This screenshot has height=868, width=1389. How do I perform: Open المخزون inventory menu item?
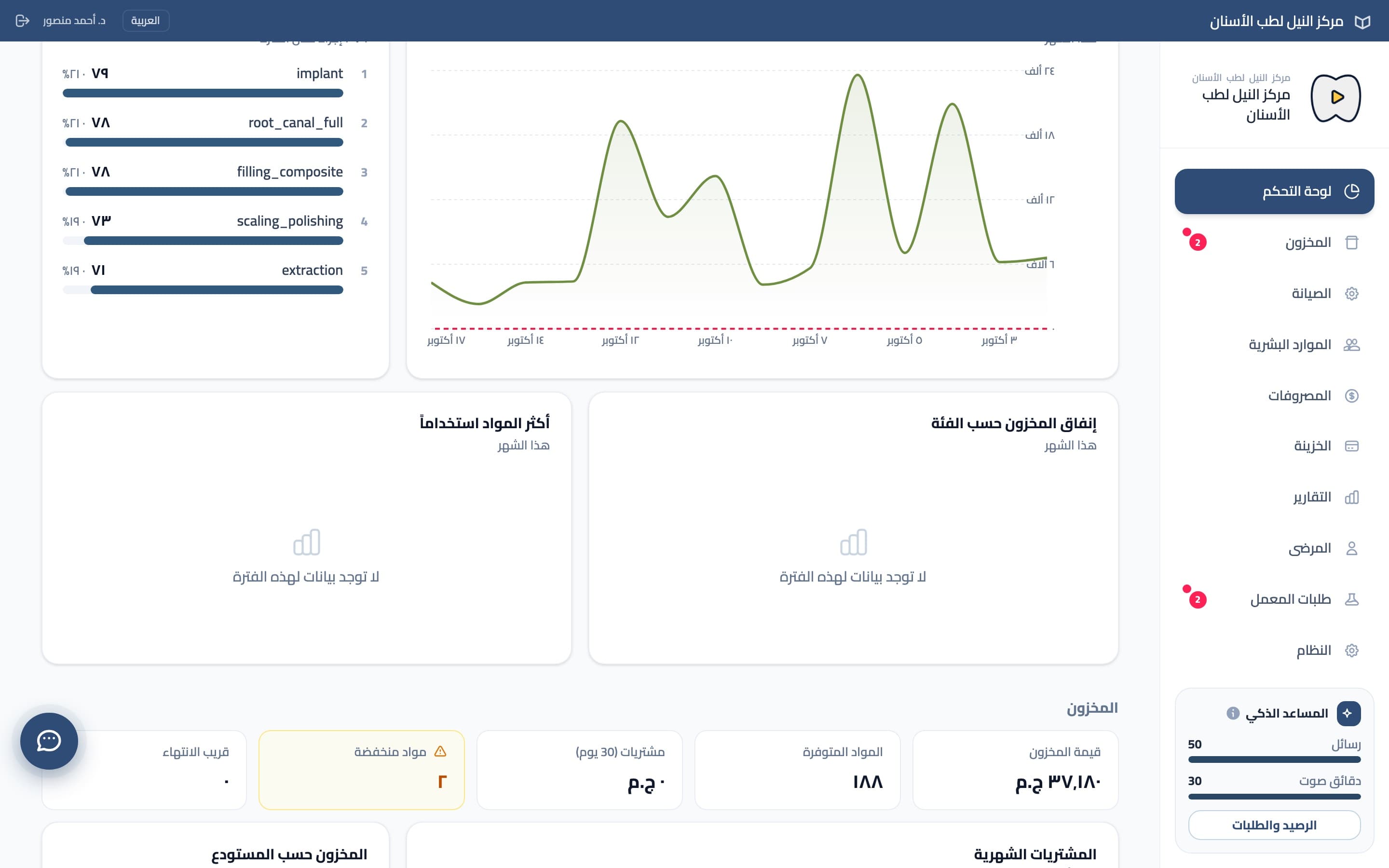point(1274,242)
